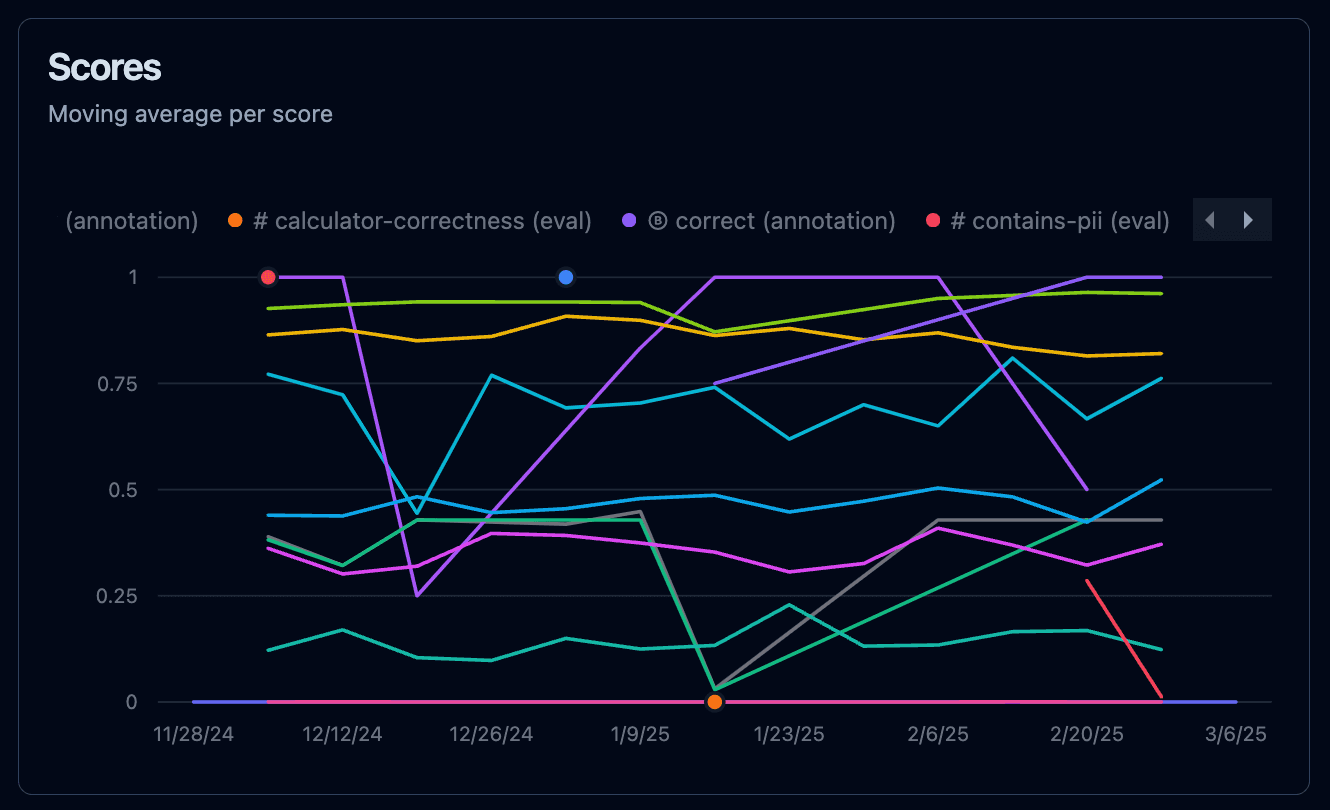1330x810 pixels.
Task: Click the 3/6/25 date axis label
Action: coord(1237,734)
